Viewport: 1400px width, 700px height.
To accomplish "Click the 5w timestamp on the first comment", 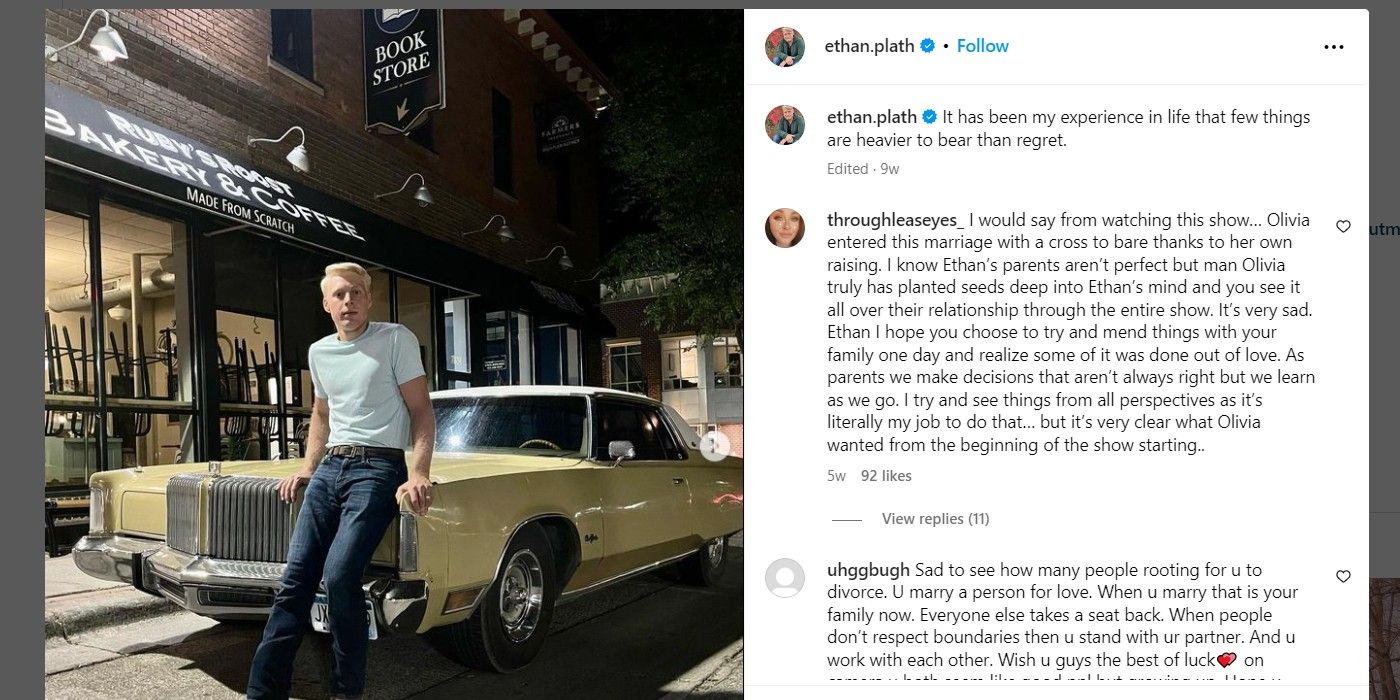I will click(836, 476).
